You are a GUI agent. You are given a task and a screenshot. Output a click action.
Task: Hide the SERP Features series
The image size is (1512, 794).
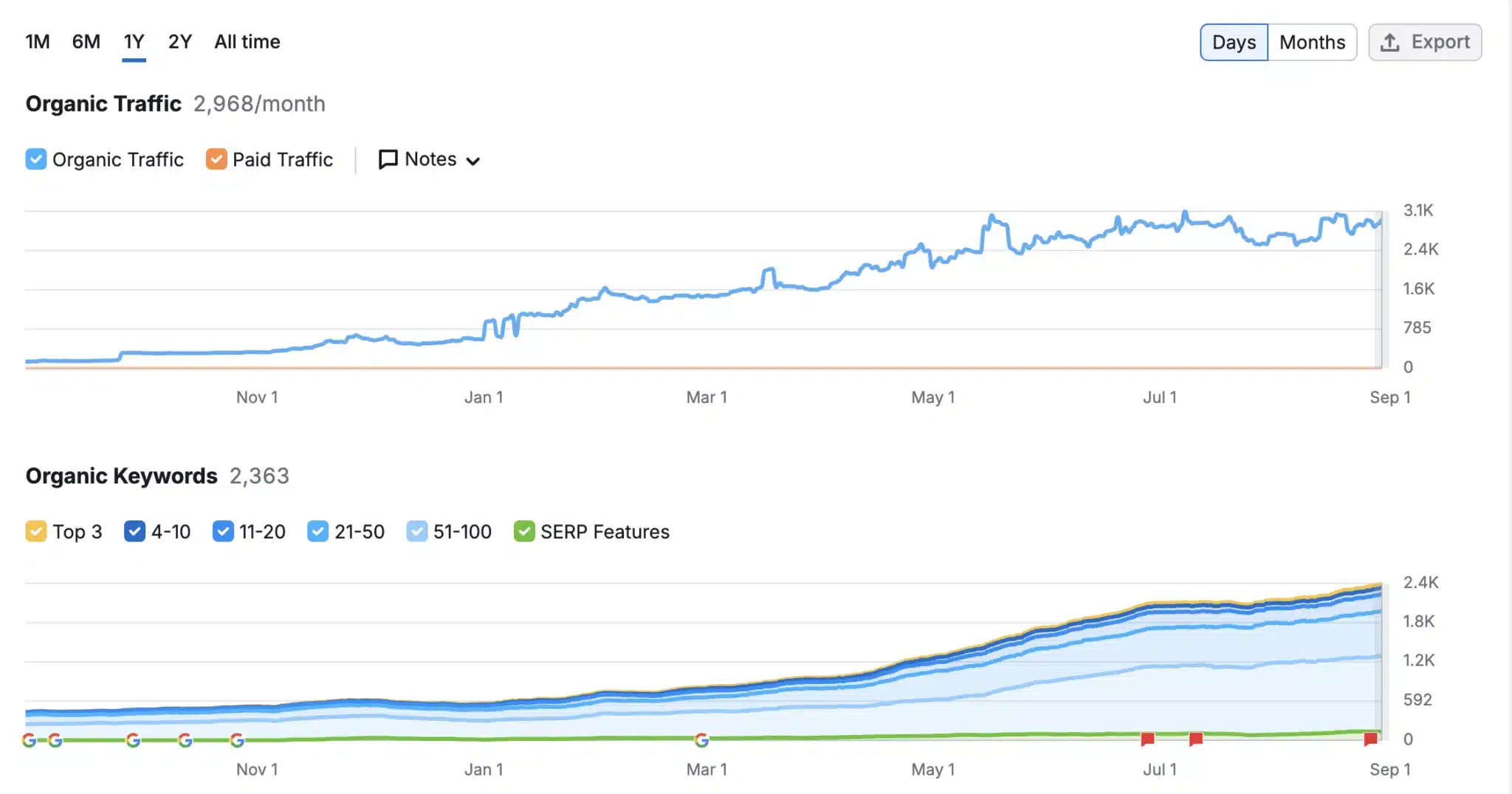point(523,531)
